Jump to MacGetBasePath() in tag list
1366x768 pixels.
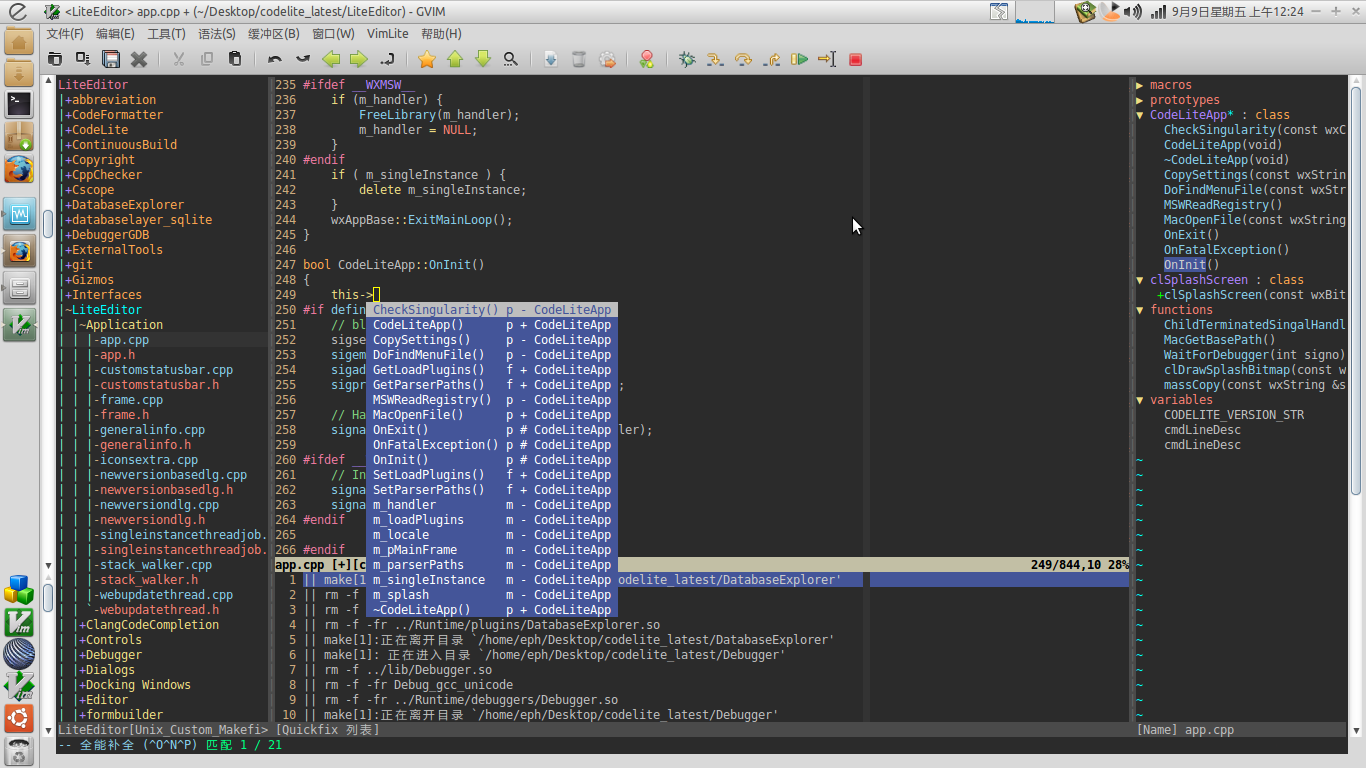[1219, 340]
